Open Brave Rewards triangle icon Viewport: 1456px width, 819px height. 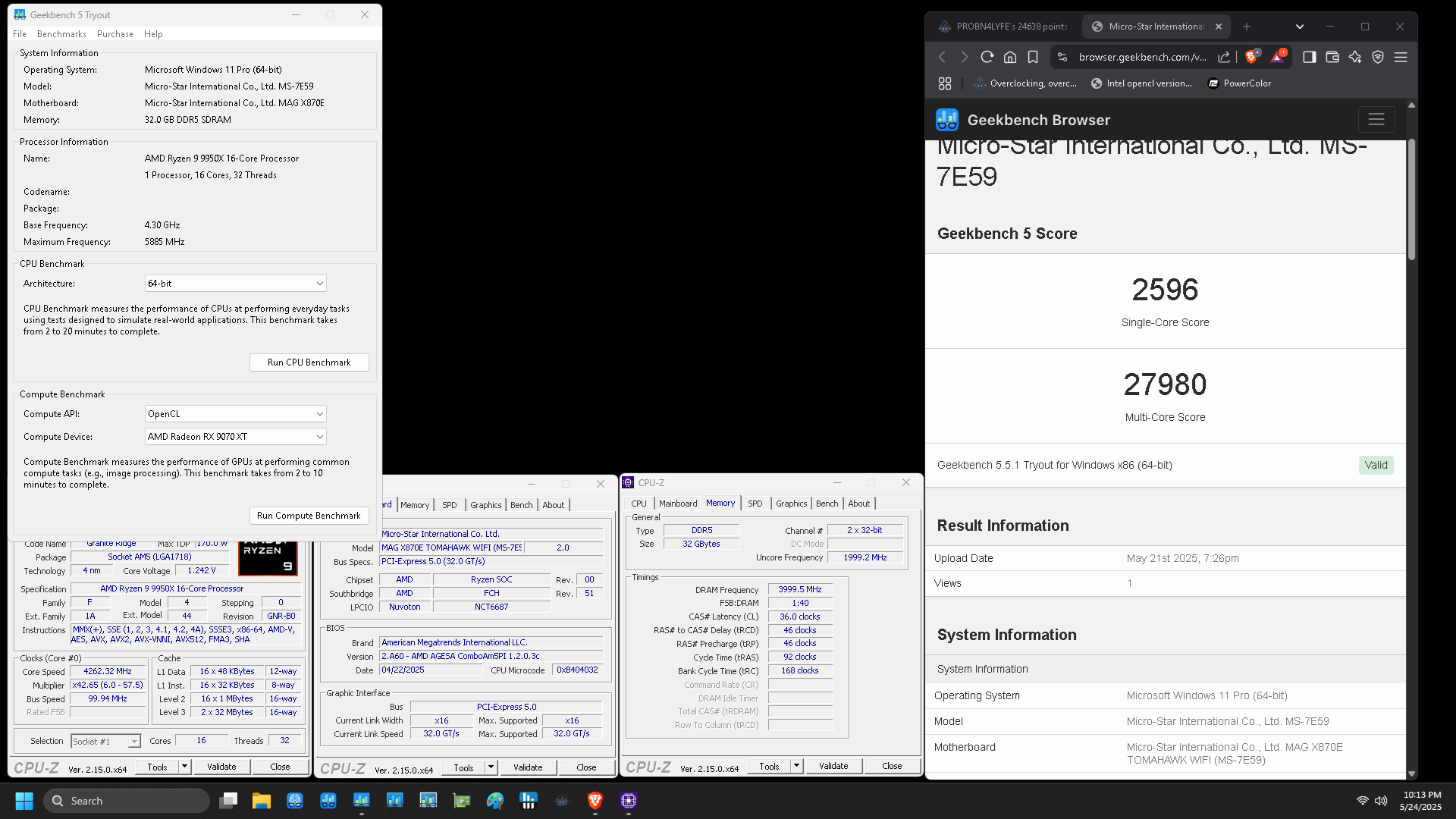click(x=1278, y=57)
